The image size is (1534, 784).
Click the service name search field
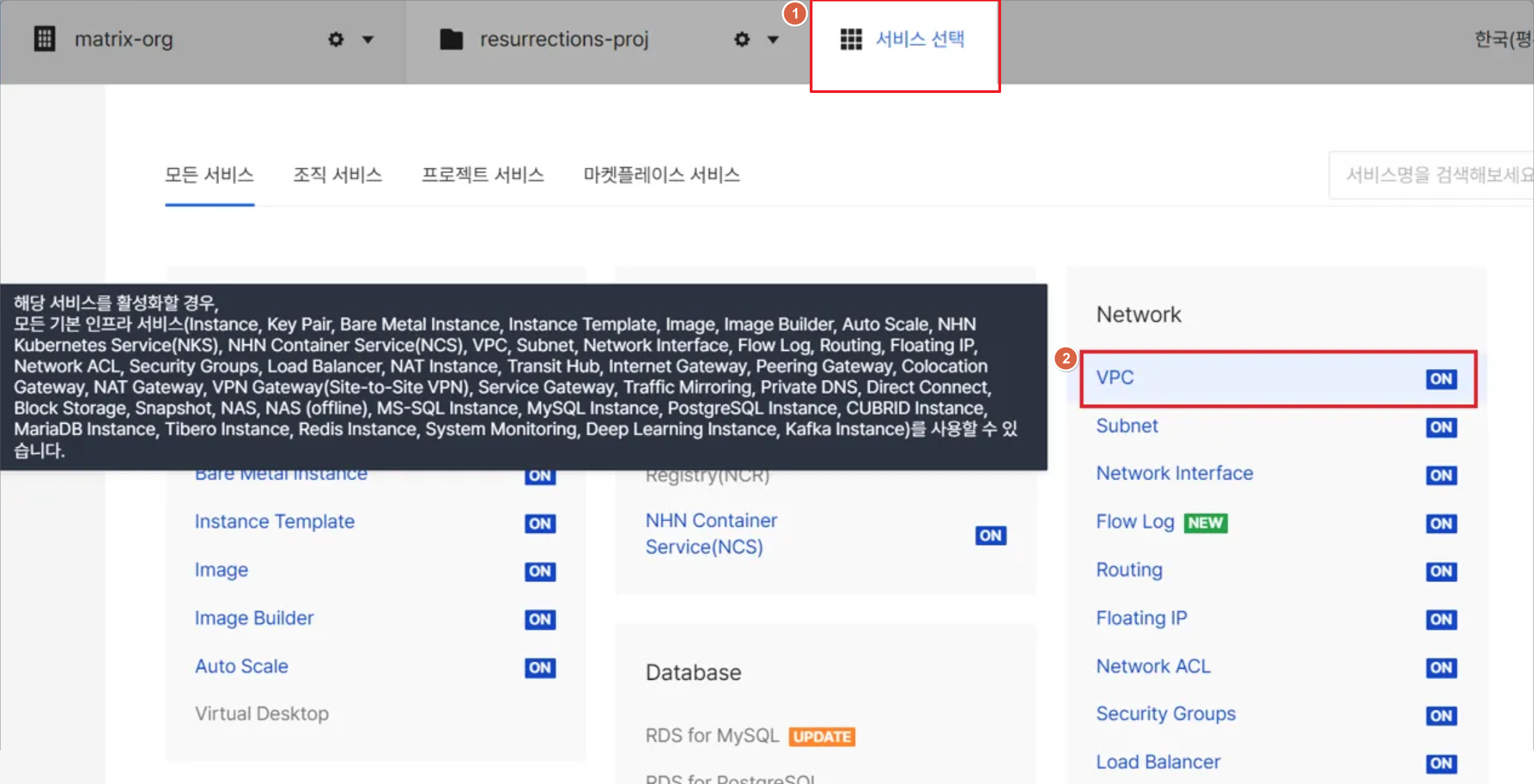click(x=1432, y=175)
